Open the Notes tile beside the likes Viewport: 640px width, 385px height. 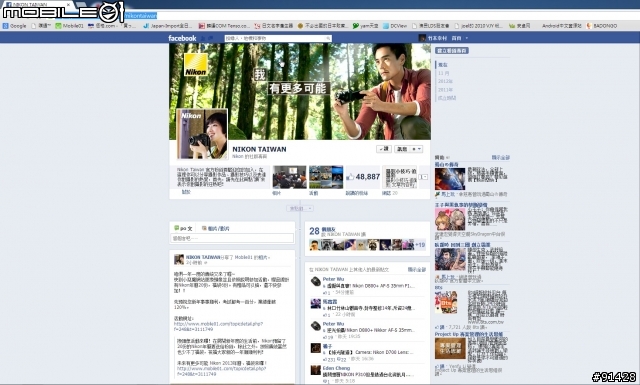[400, 177]
